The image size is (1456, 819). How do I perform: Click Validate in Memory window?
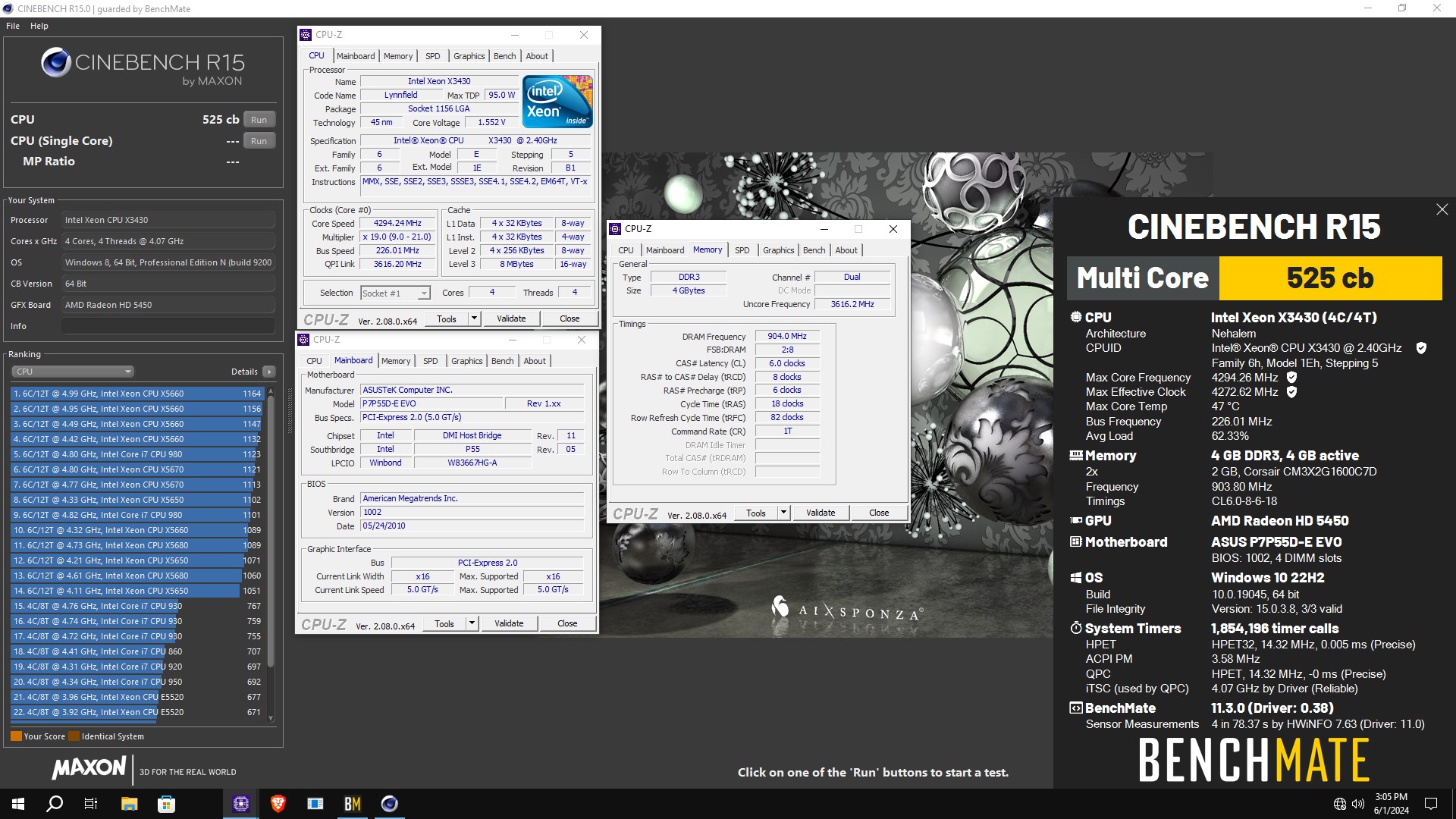pos(821,513)
